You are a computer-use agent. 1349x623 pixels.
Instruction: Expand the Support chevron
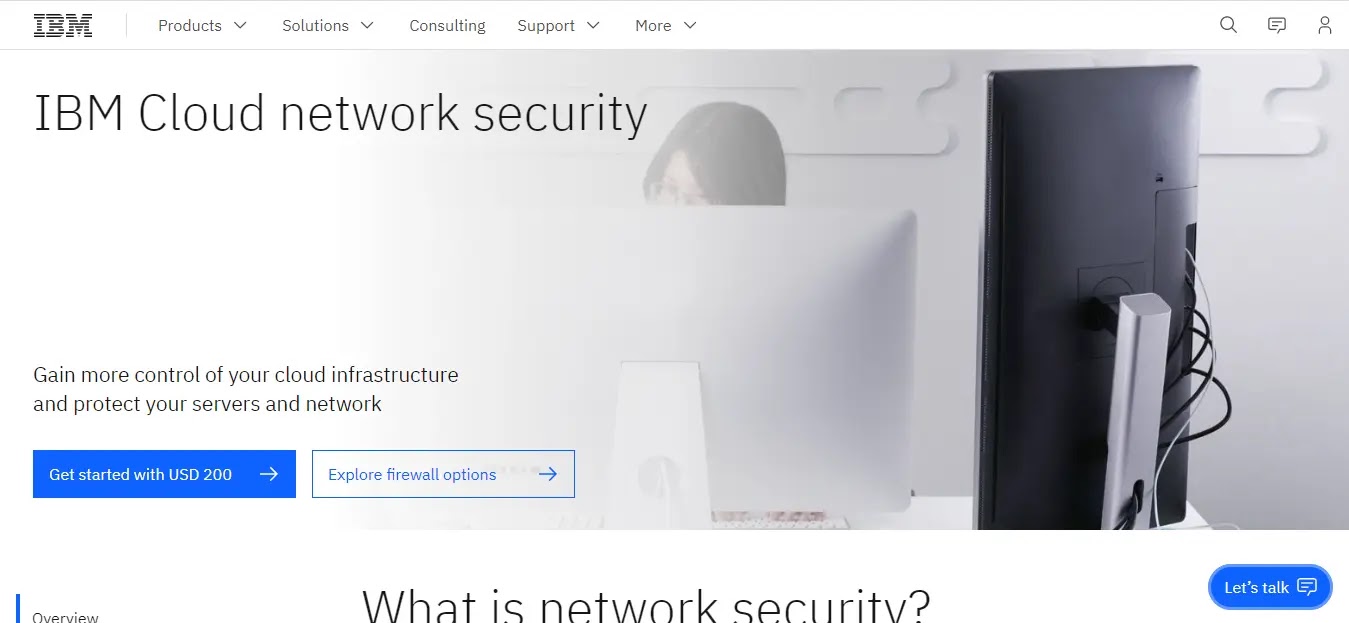(x=593, y=25)
